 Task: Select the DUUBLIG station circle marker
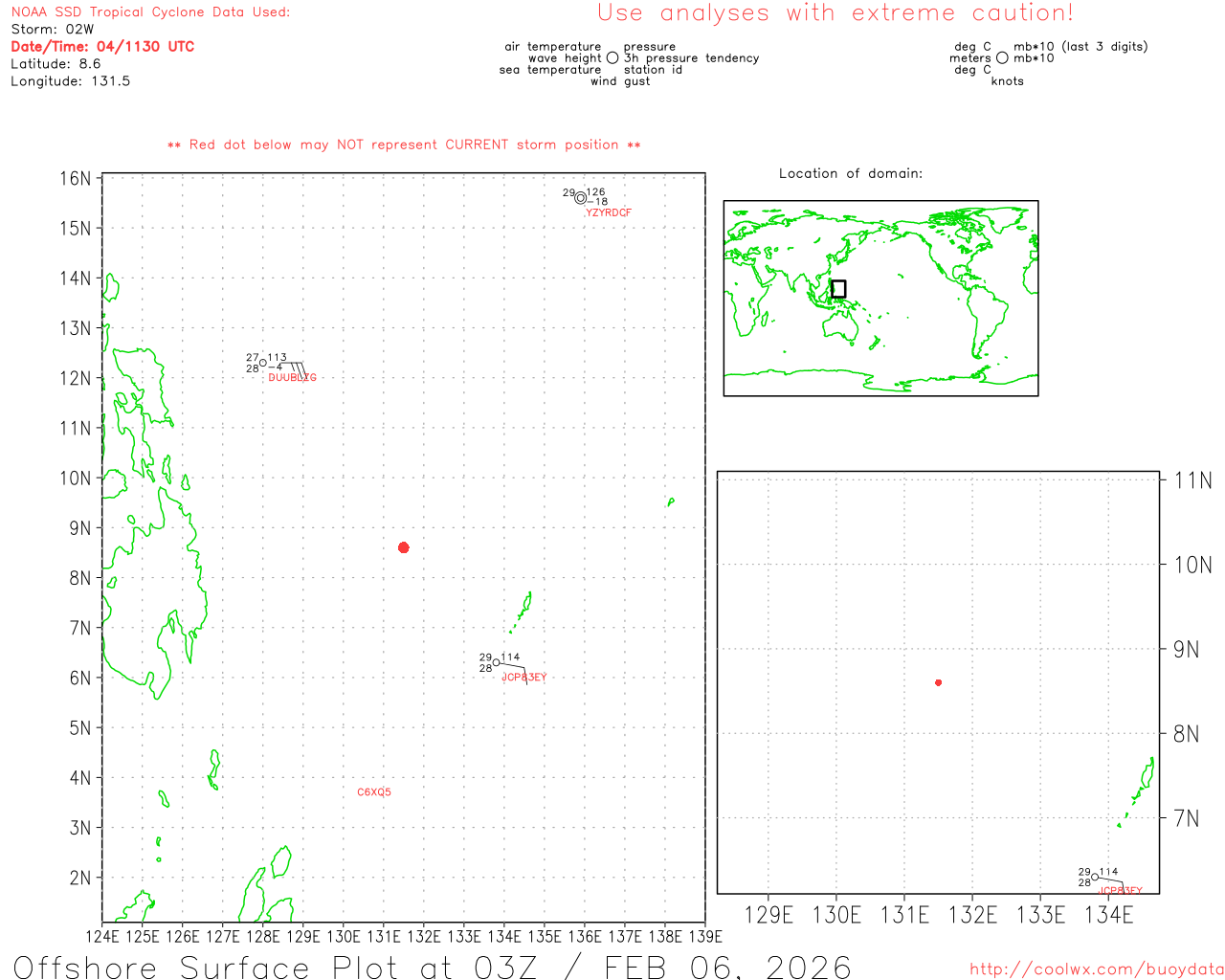(x=263, y=363)
